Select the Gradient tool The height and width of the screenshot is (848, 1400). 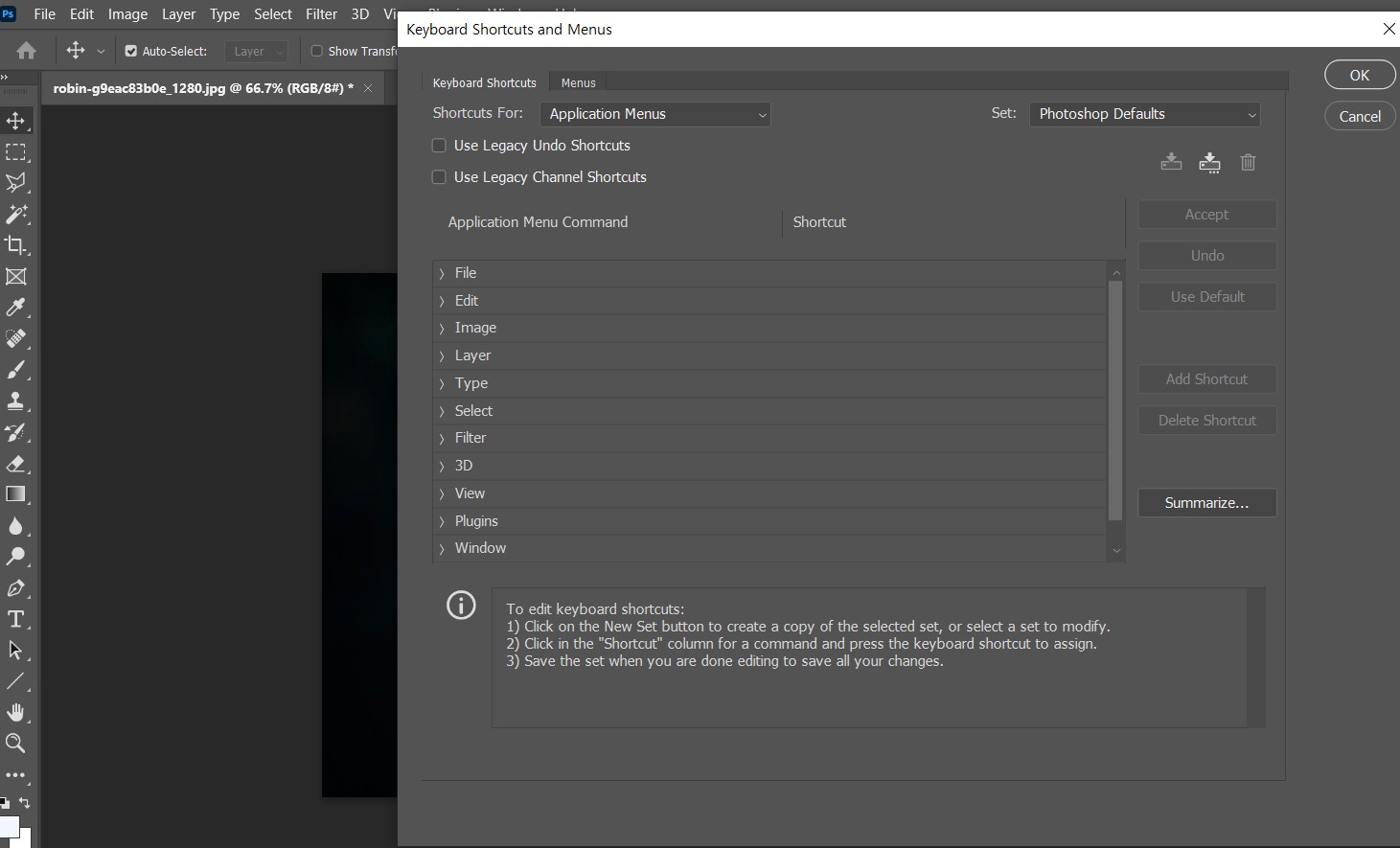(16, 494)
